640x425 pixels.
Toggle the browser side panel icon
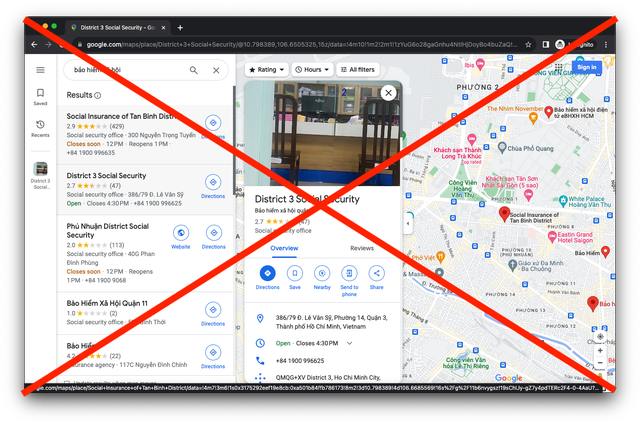pos(545,45)
